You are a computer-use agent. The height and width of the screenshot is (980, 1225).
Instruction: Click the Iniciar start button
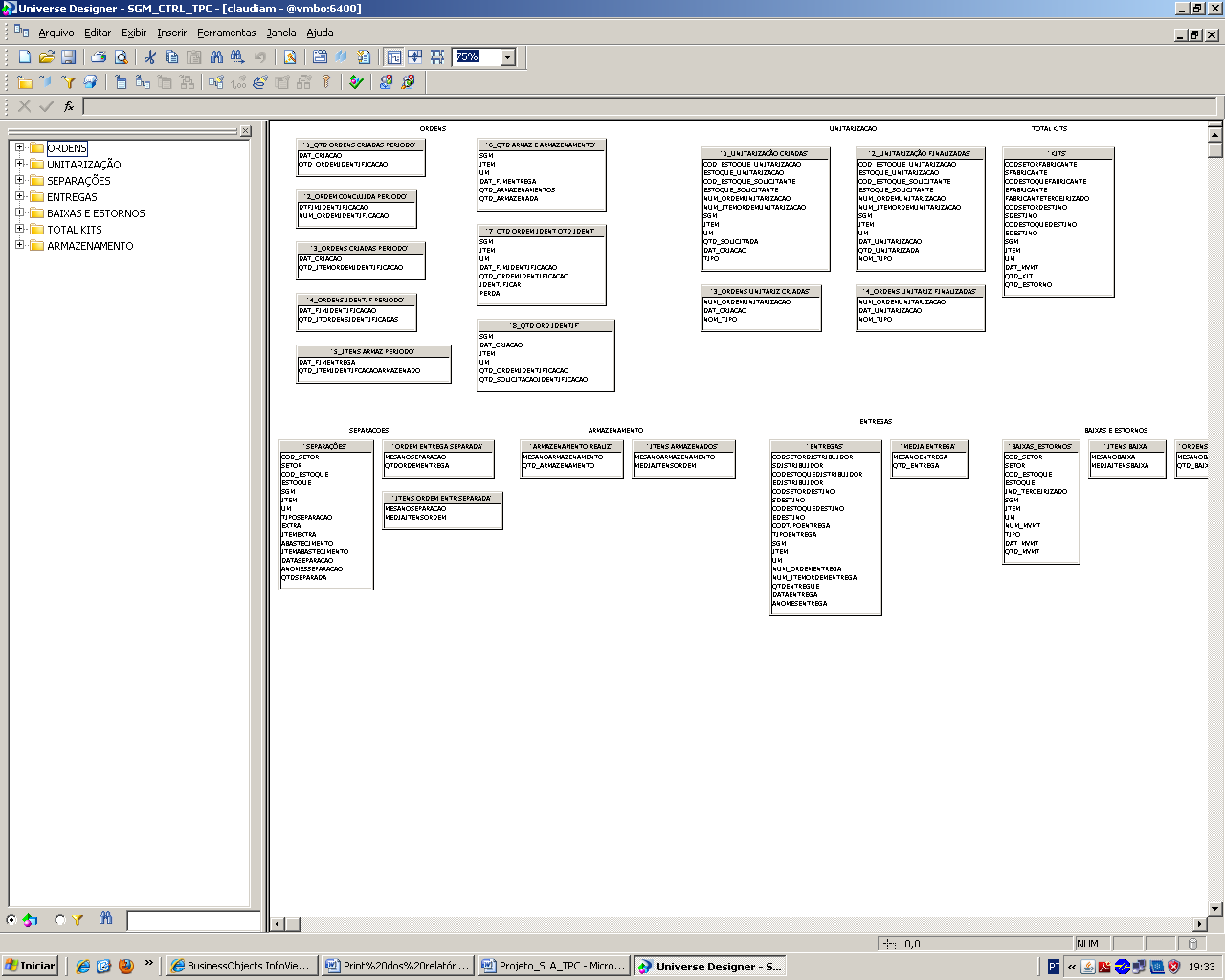click(x=31, y=966)
